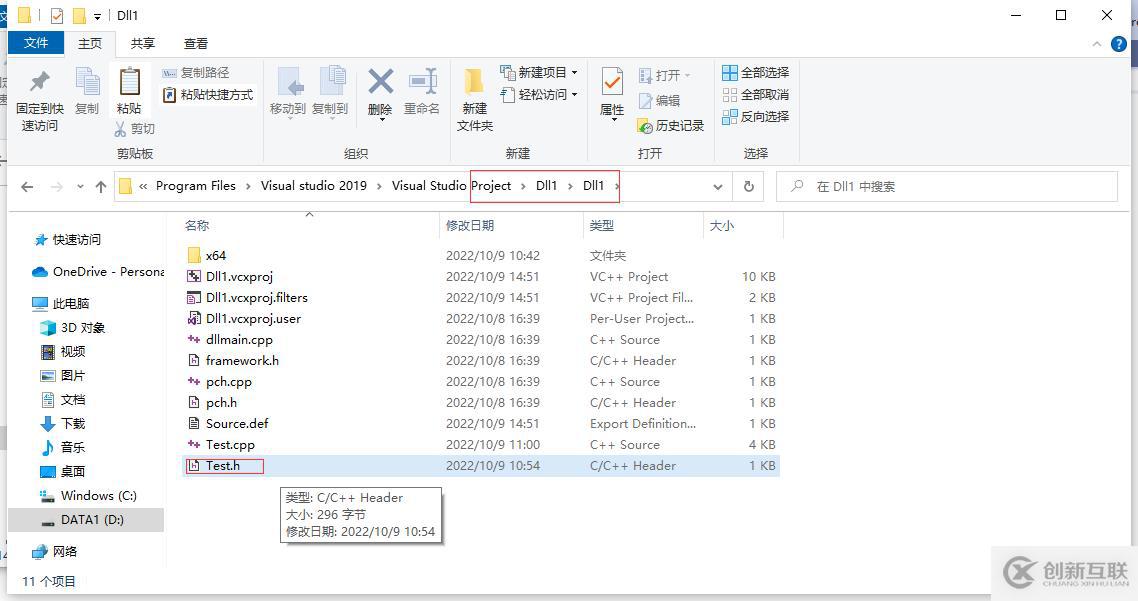
Task: Open the recent locations dropdown arrow
Action: [80, 187]
